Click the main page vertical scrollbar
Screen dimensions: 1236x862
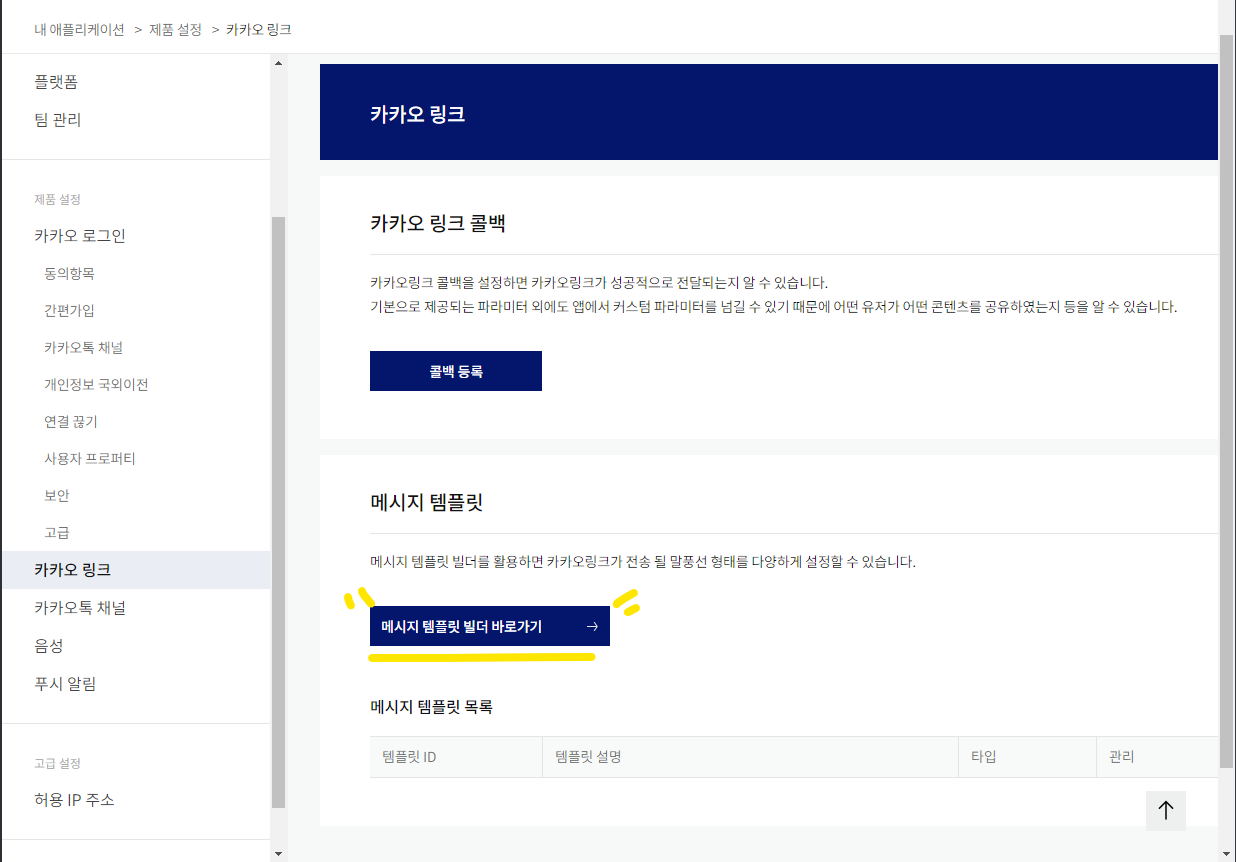[1226, 400]
